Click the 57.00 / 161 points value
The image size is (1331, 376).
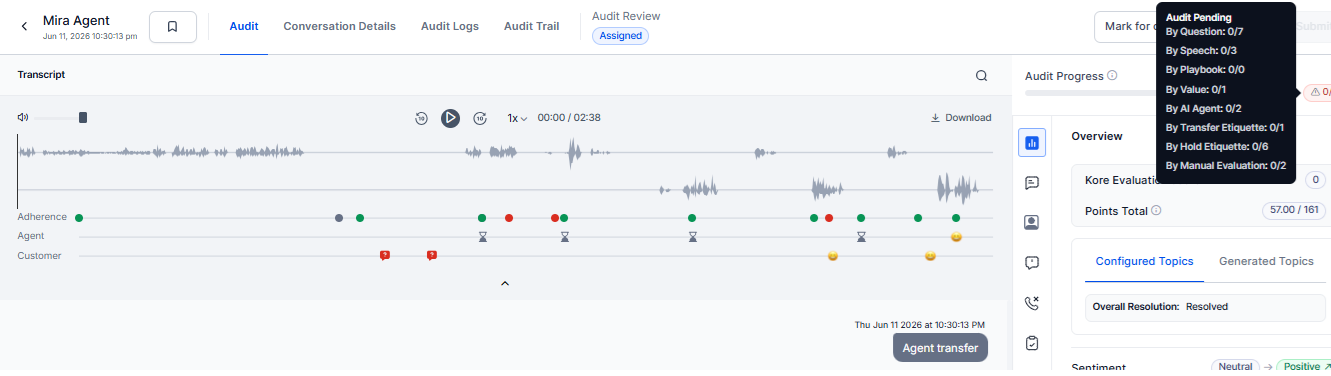pyautogui.click(x=1294, y=211)
